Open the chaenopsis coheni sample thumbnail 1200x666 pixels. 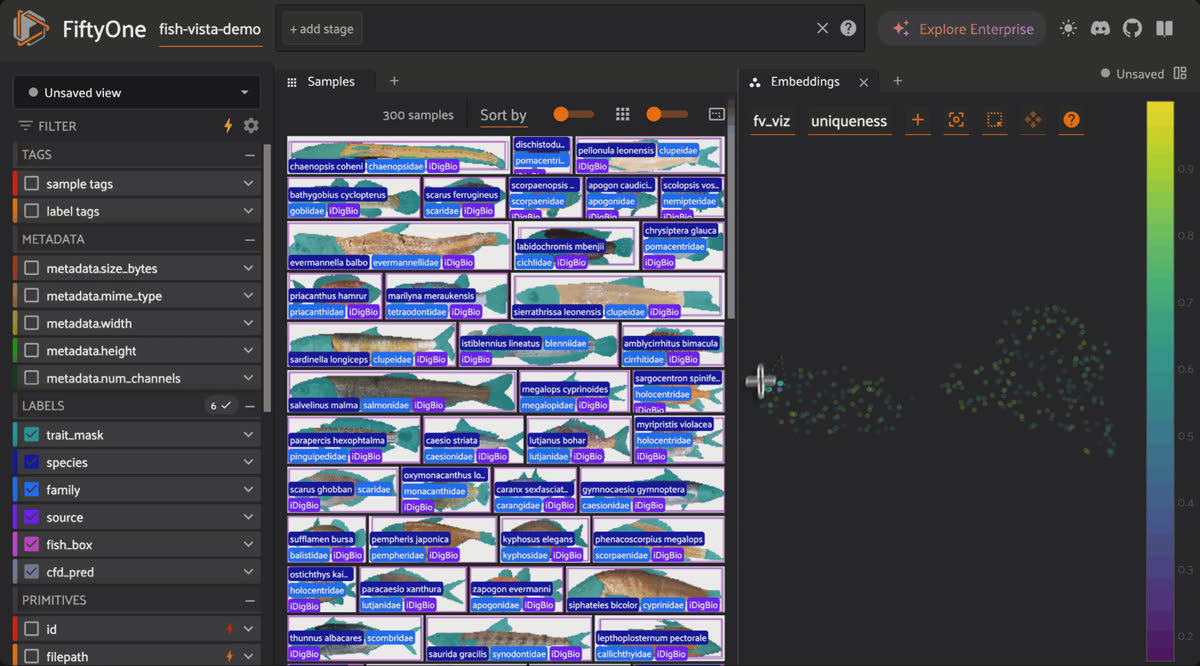point(398,155)
